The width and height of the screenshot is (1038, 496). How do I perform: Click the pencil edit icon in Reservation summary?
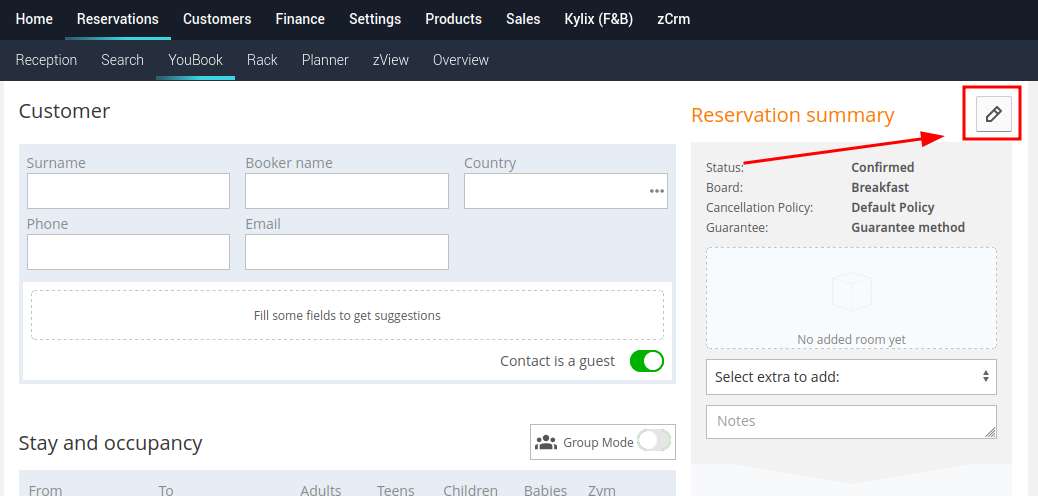(x=993, y=114)
